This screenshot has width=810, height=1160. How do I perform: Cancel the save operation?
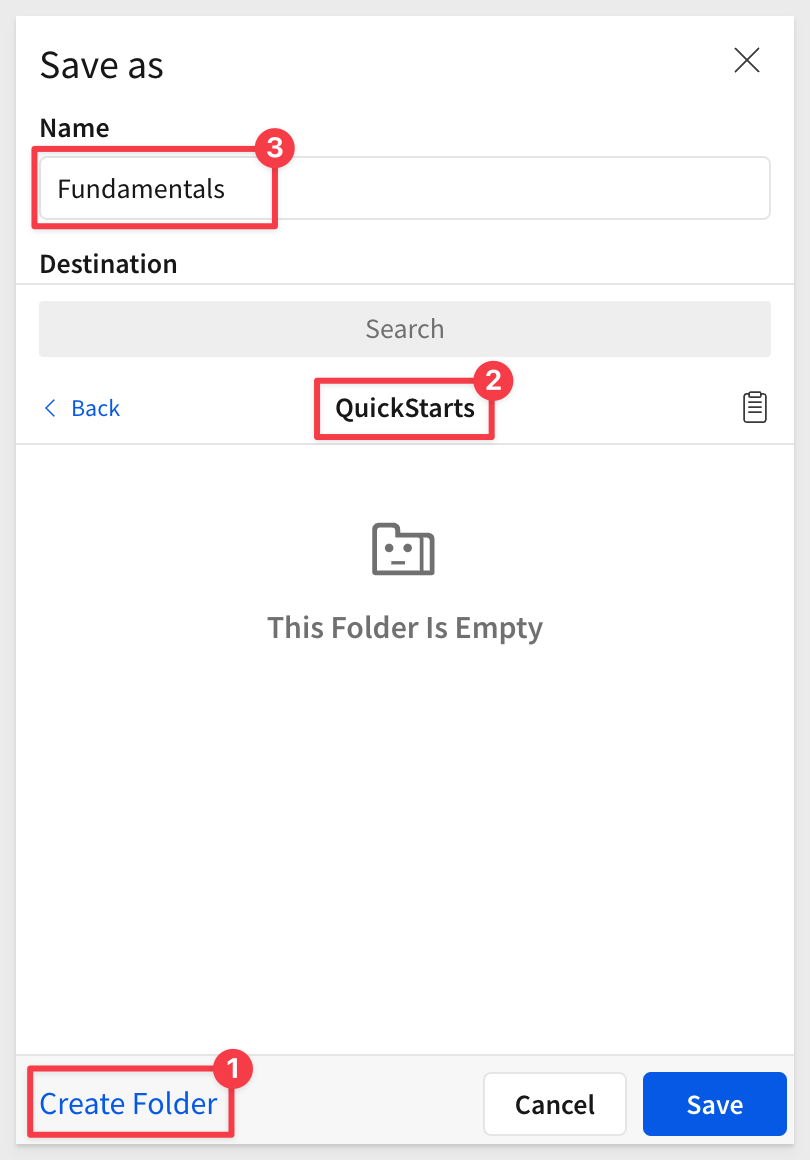tap(555, 1104)
